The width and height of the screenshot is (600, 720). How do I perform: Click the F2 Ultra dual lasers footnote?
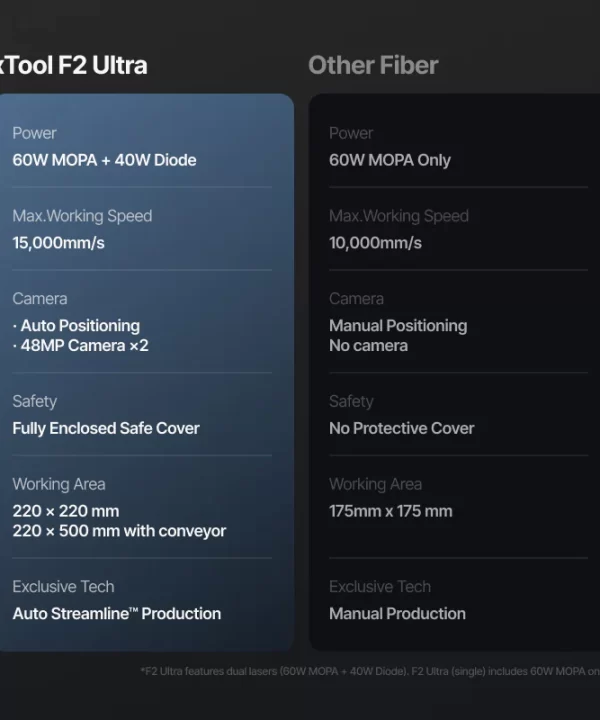coord(370,671)
